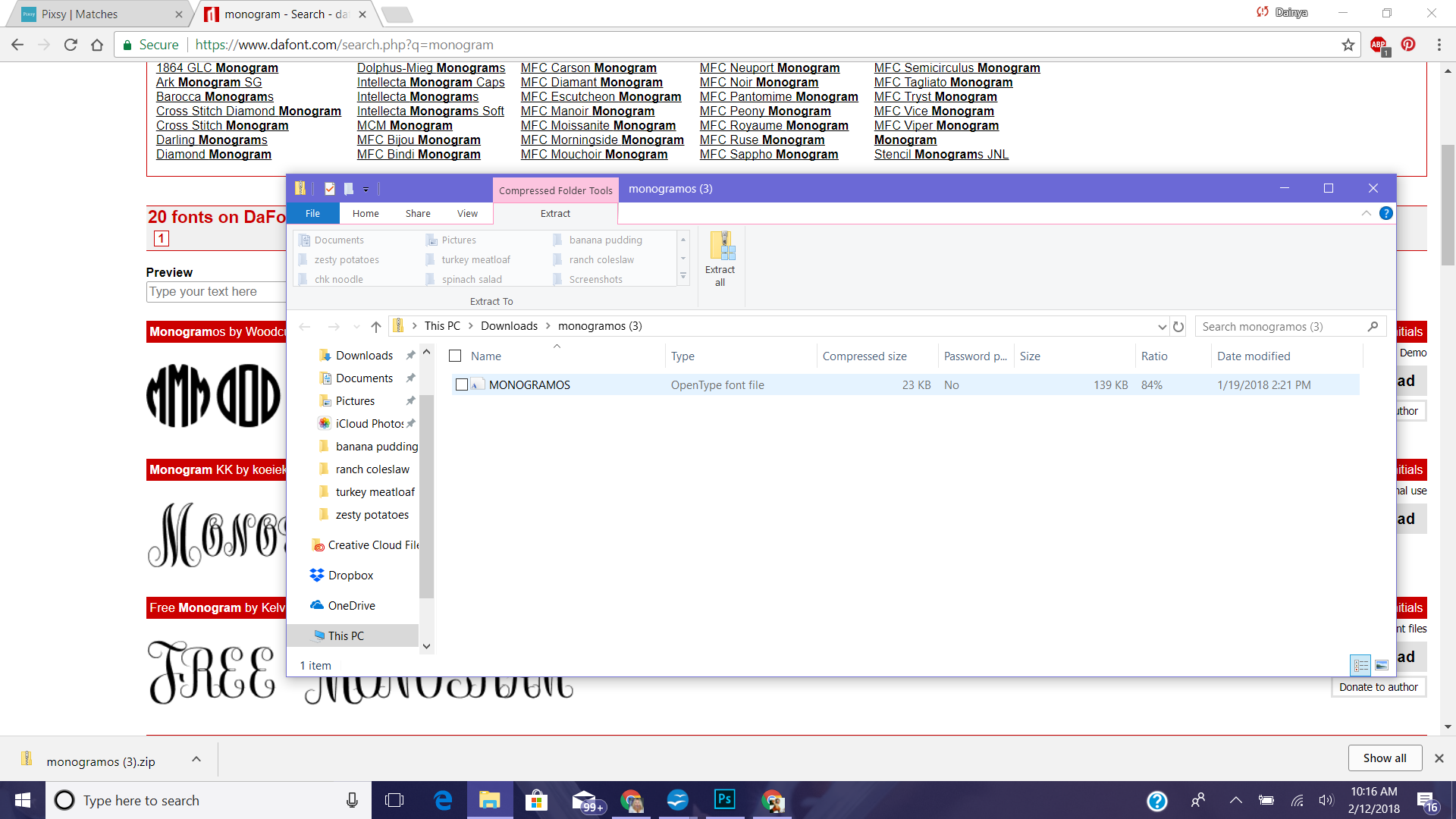Open the recent locations dropdown arrow
This screenshot has width=1456, height=819.
pos(356,327)
